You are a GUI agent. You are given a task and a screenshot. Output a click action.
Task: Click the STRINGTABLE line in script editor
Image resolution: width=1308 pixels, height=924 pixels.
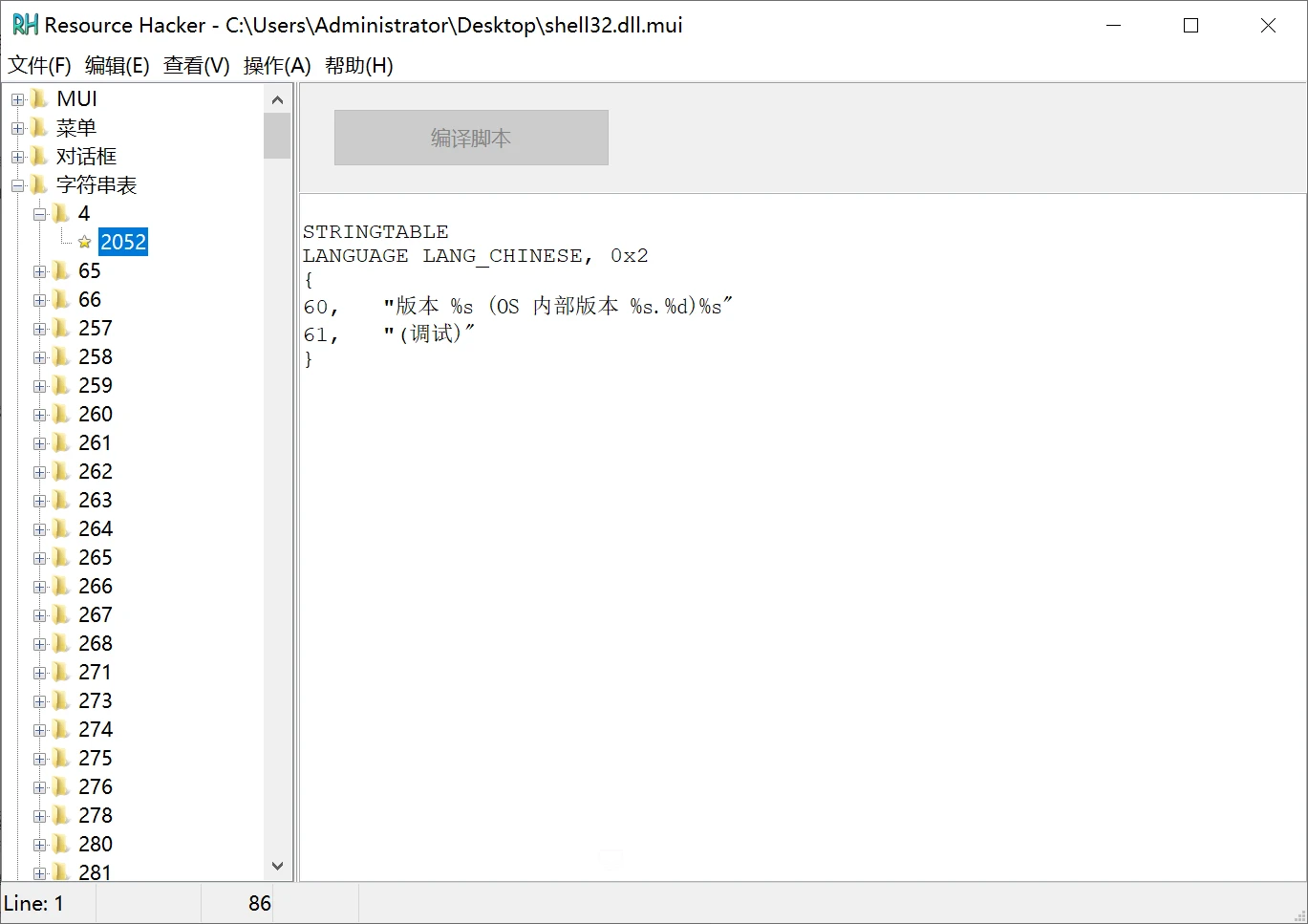375,231
